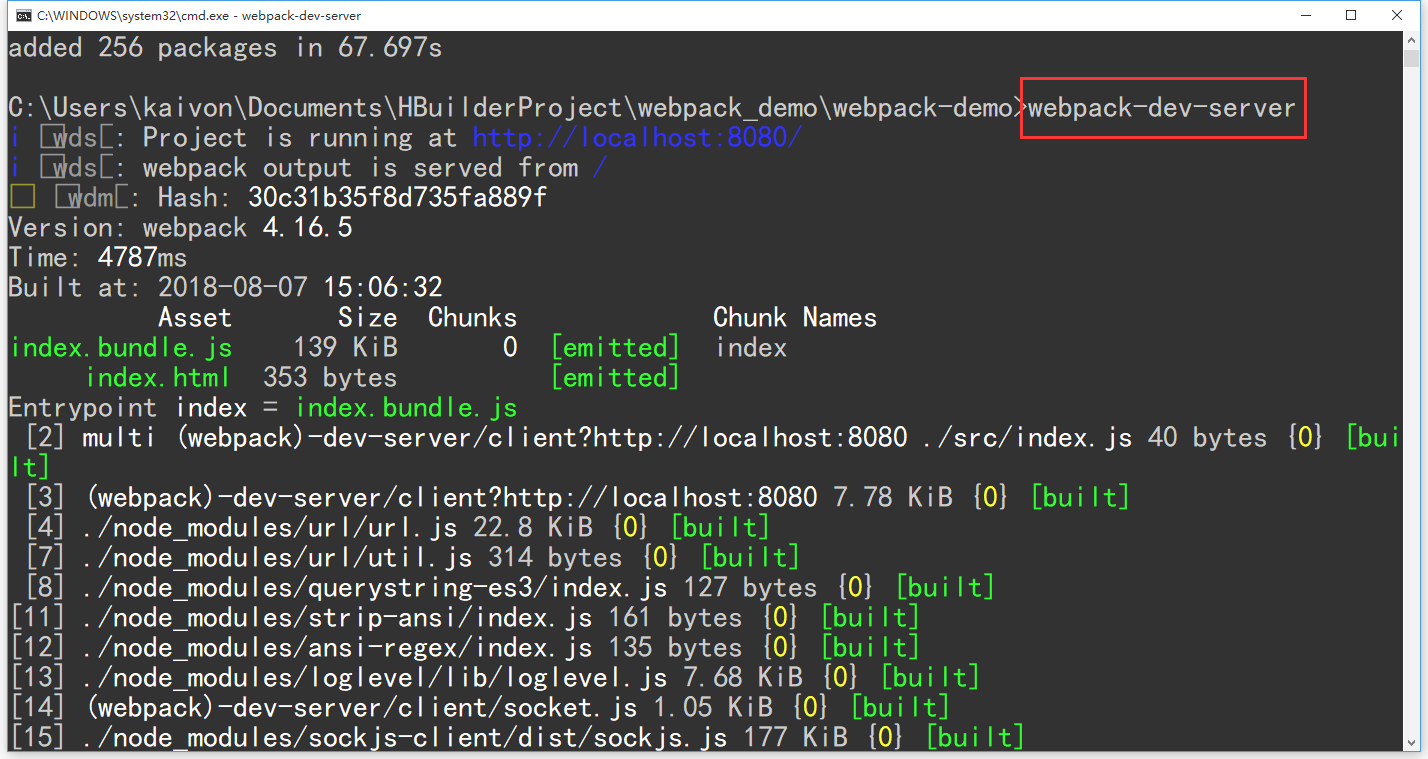Viewport: 1428px width, 759px height.
Task: Open the http://localhost:8080/ project URL
Action: pos(637,137)
